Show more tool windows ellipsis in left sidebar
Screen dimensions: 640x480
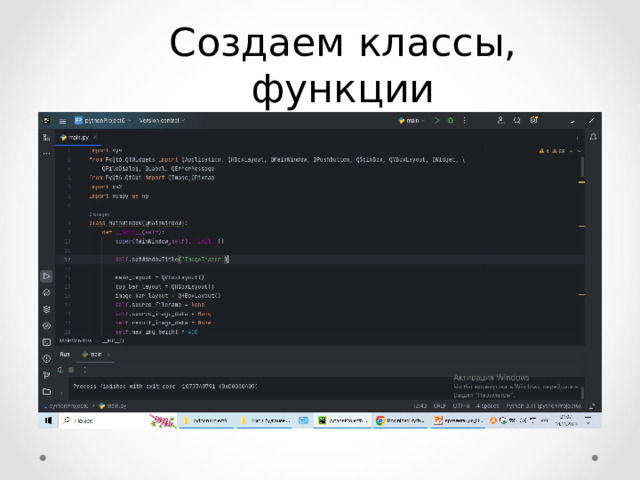click(x=47, y=154)
